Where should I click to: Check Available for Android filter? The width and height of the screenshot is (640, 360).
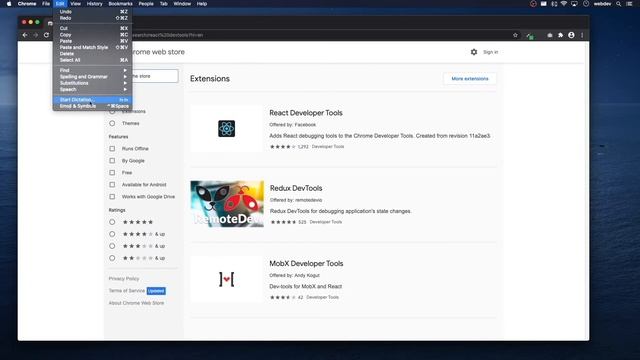pos(112,184)
